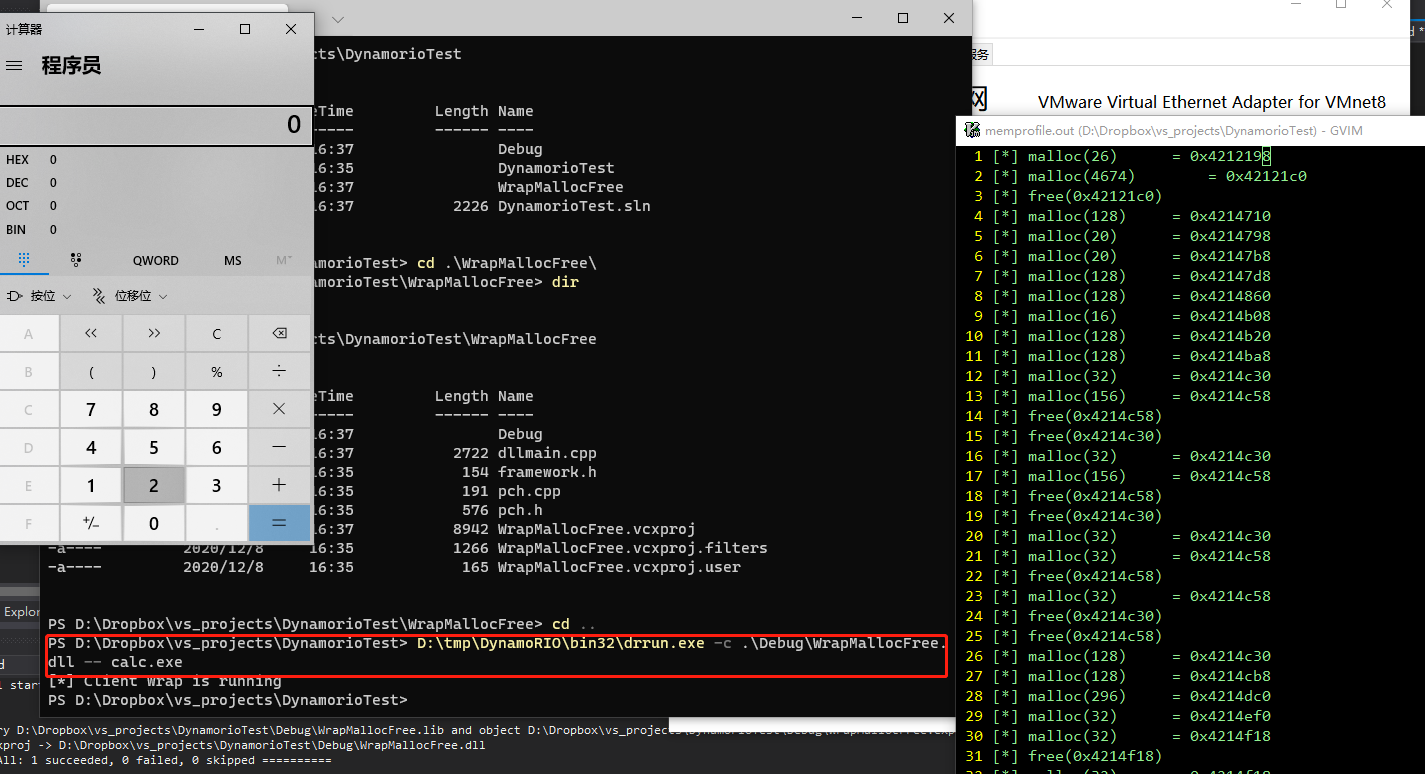The image size is (1425, 774).
Task: Click the left shift << key
Action: pos(91,334)
